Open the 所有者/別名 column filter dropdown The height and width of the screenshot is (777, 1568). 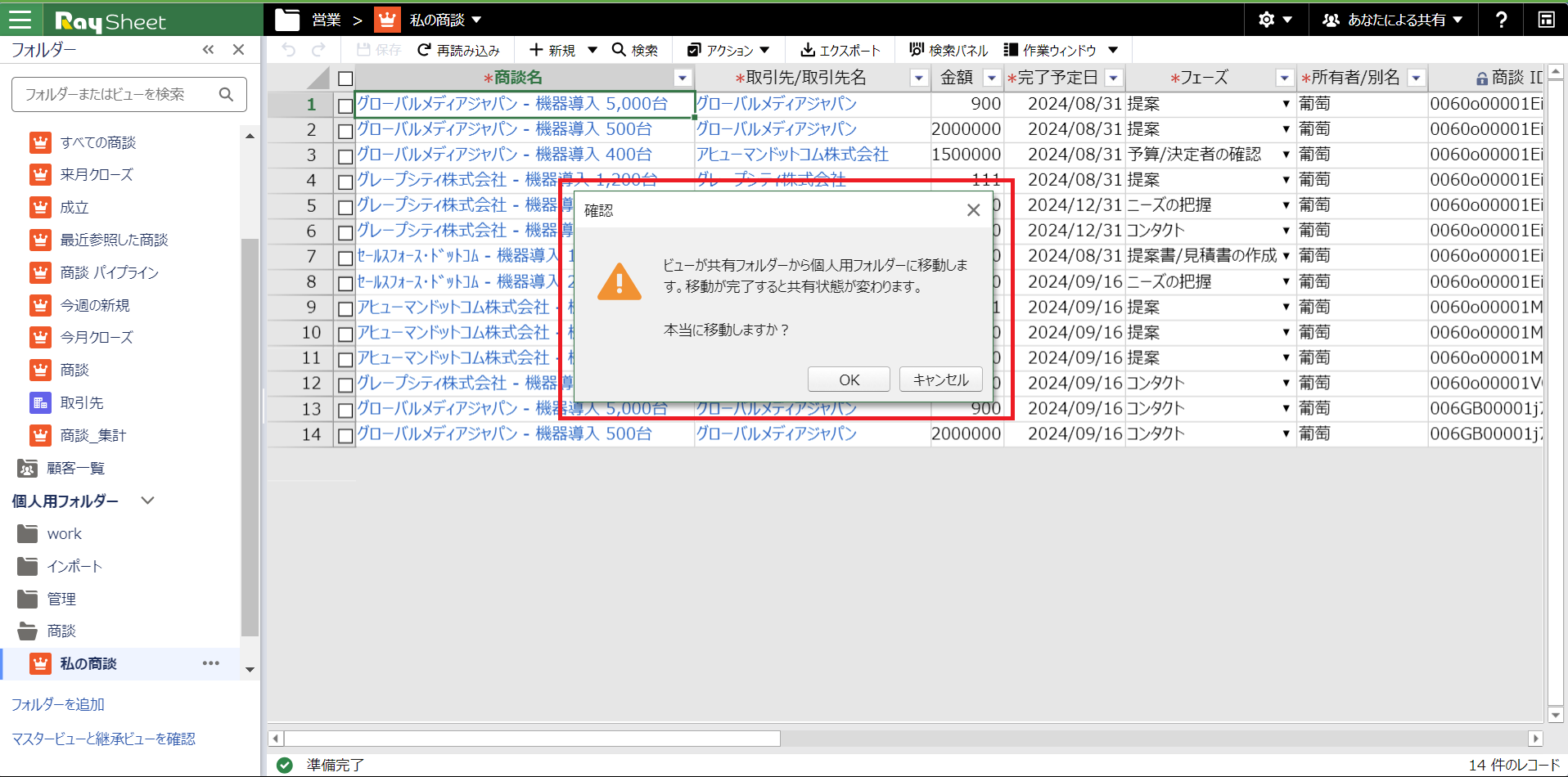(1416, 78)
